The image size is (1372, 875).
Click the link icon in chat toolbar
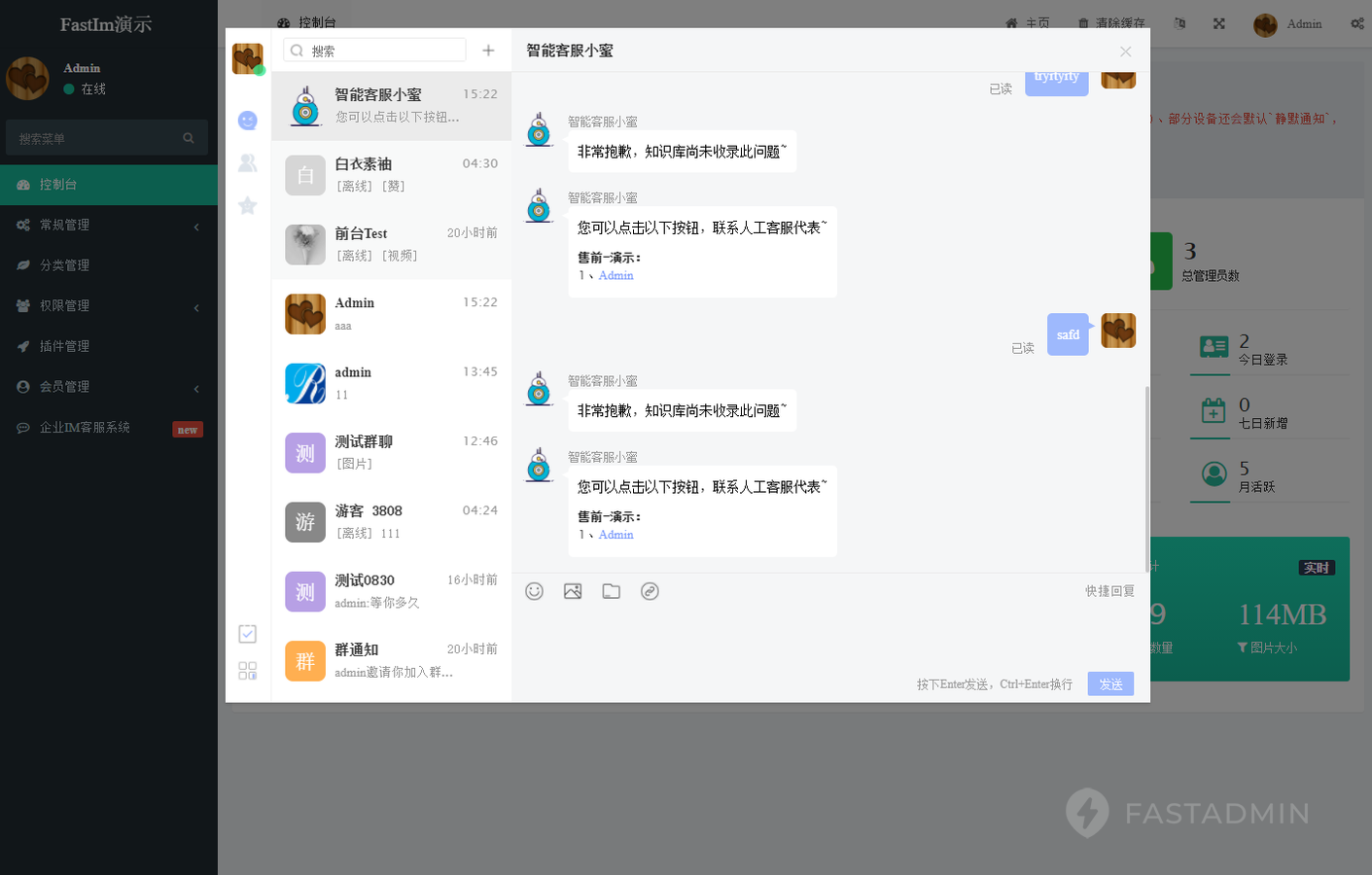[x=650, y=591]
